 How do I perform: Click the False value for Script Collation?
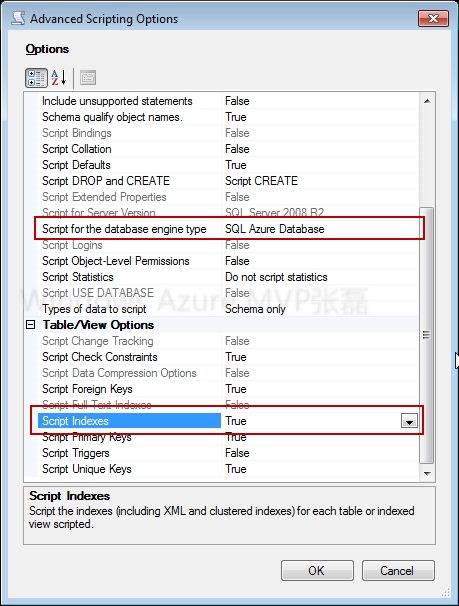pyautogui.click(x=320, y=149)
